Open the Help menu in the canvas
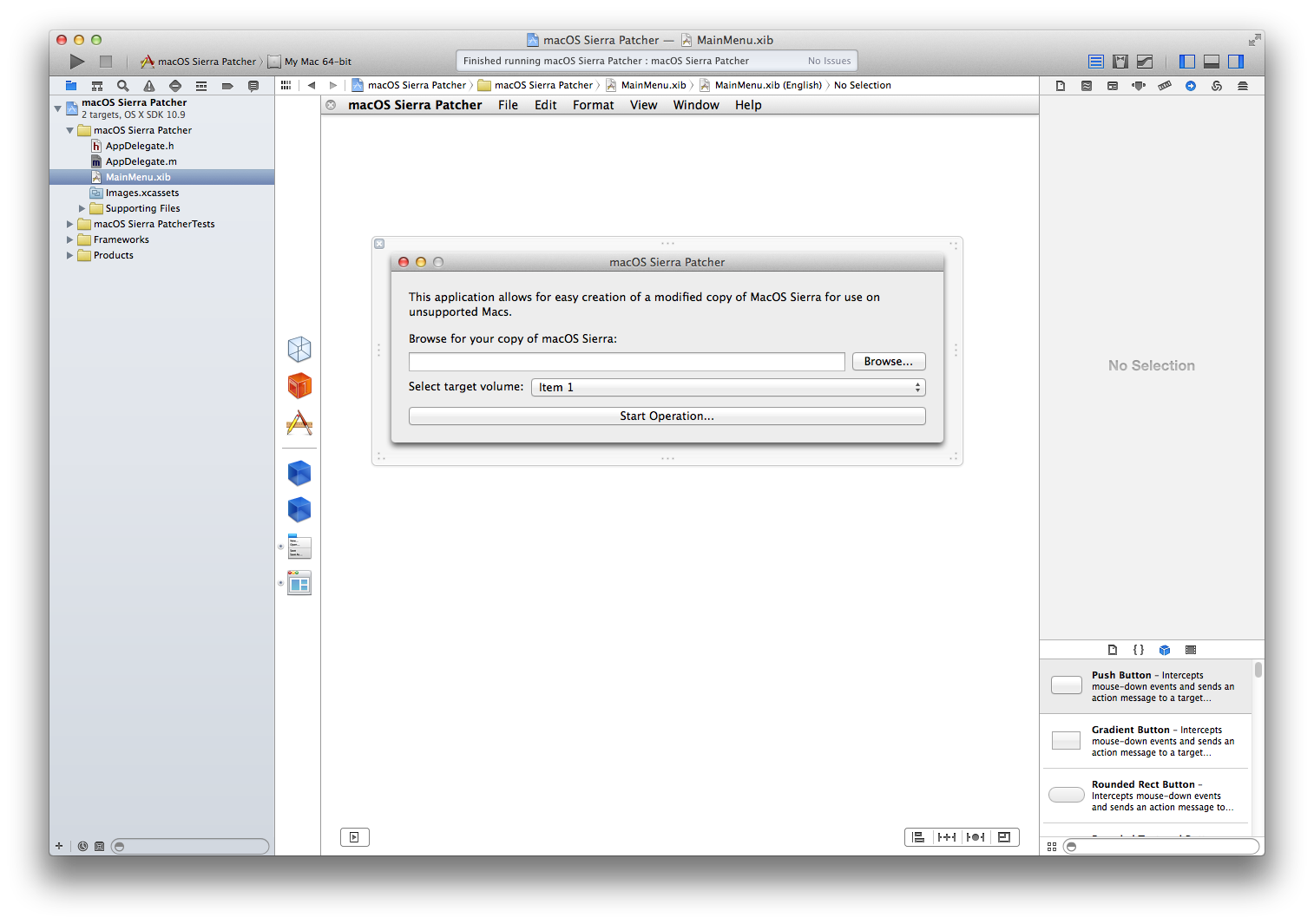This screenshot has width=1314, height=924. (x=748, y=105)
